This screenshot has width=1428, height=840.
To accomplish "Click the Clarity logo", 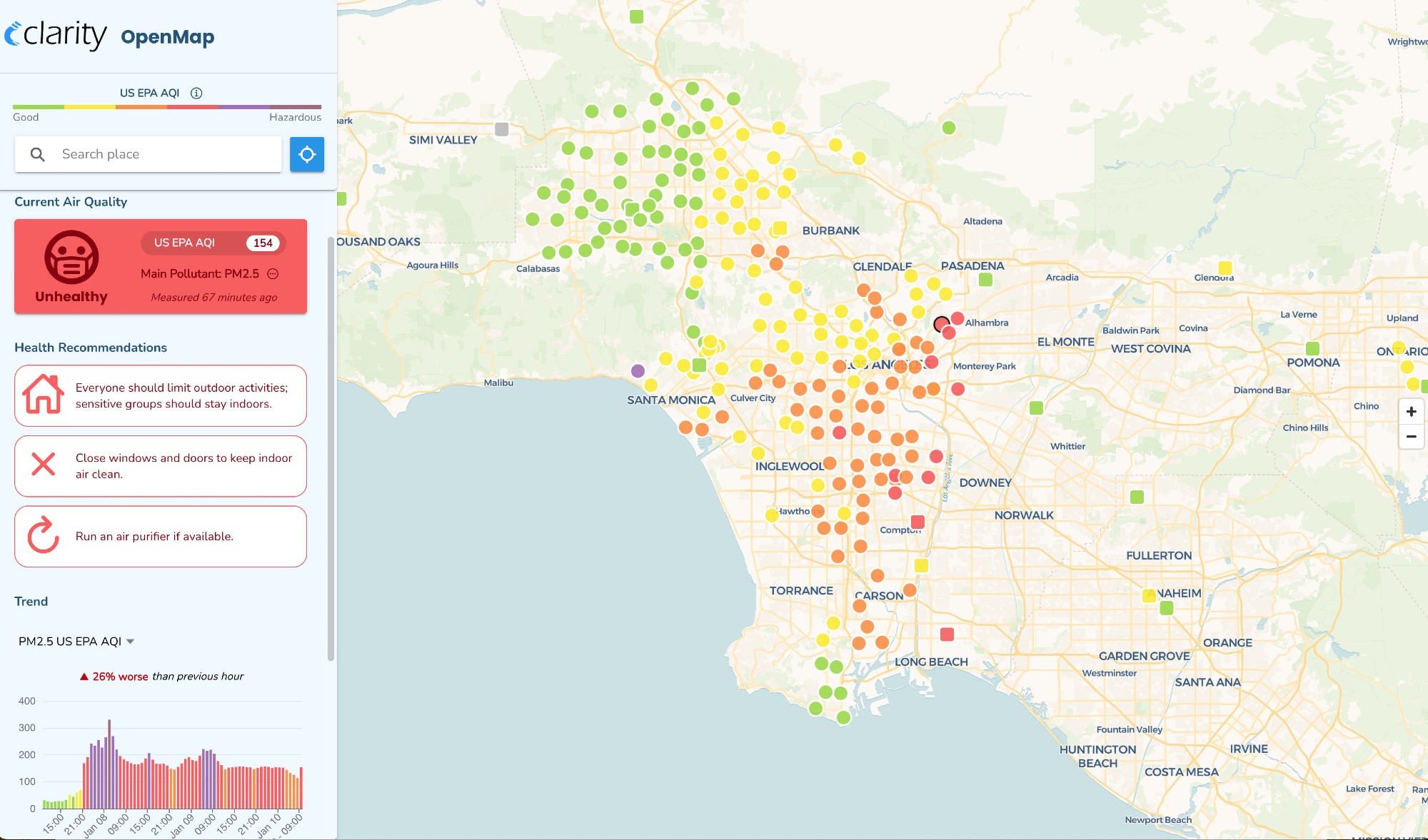I will pos(56,34).
